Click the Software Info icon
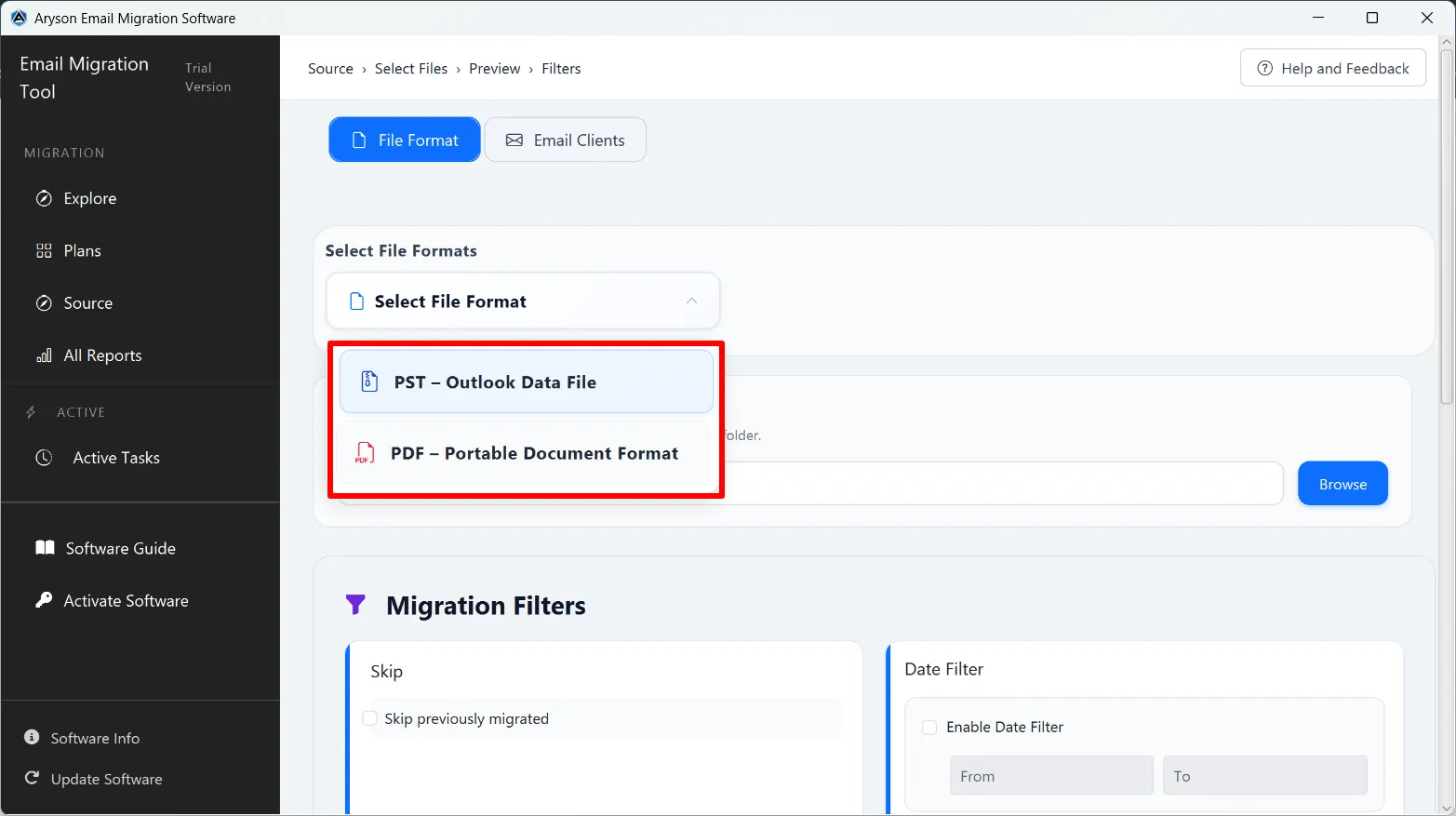Image resolution: width=1456 pixels, height=816 pixels. pos(32,737)
